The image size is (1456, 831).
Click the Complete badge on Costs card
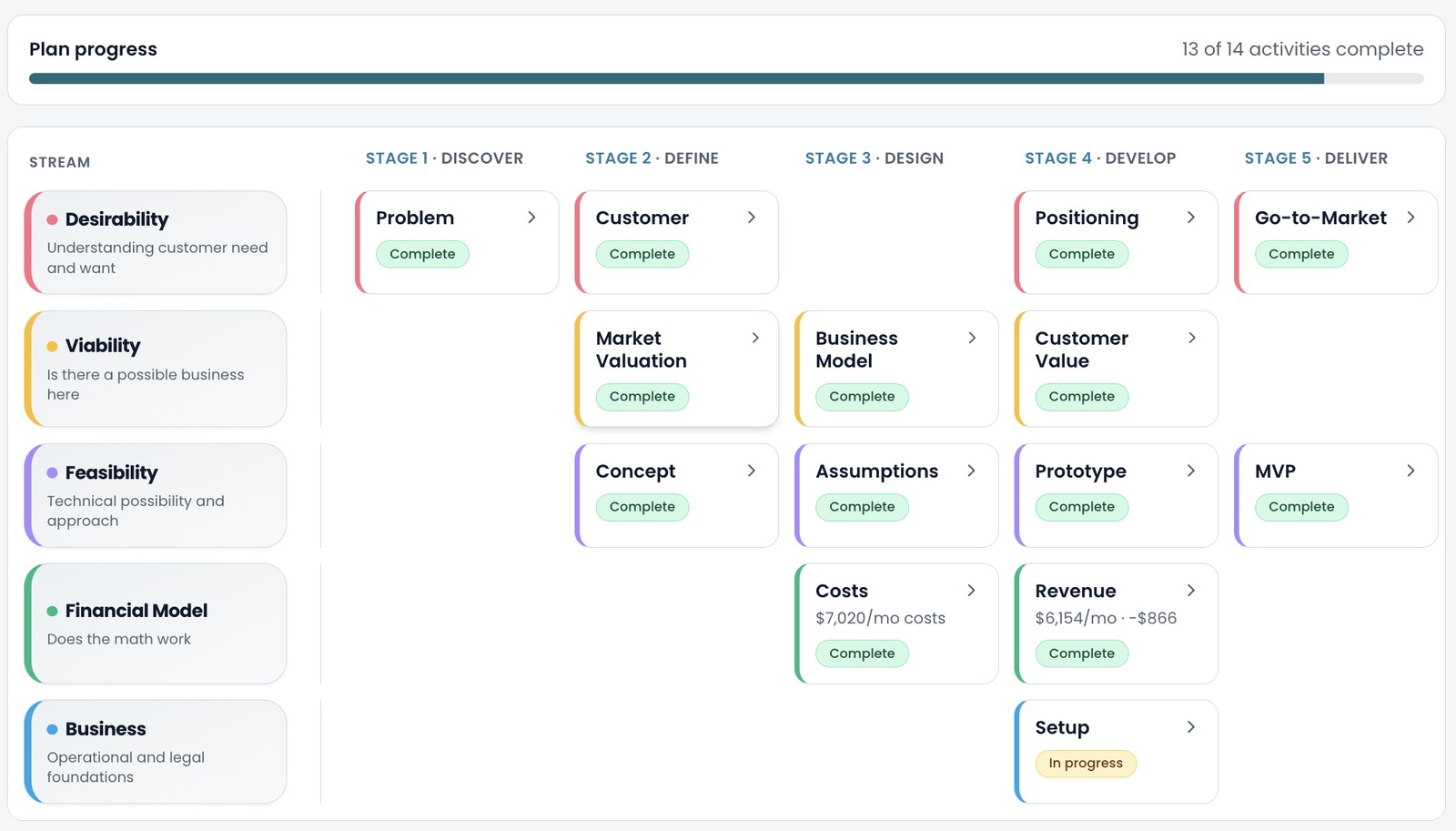coord(862,654)
